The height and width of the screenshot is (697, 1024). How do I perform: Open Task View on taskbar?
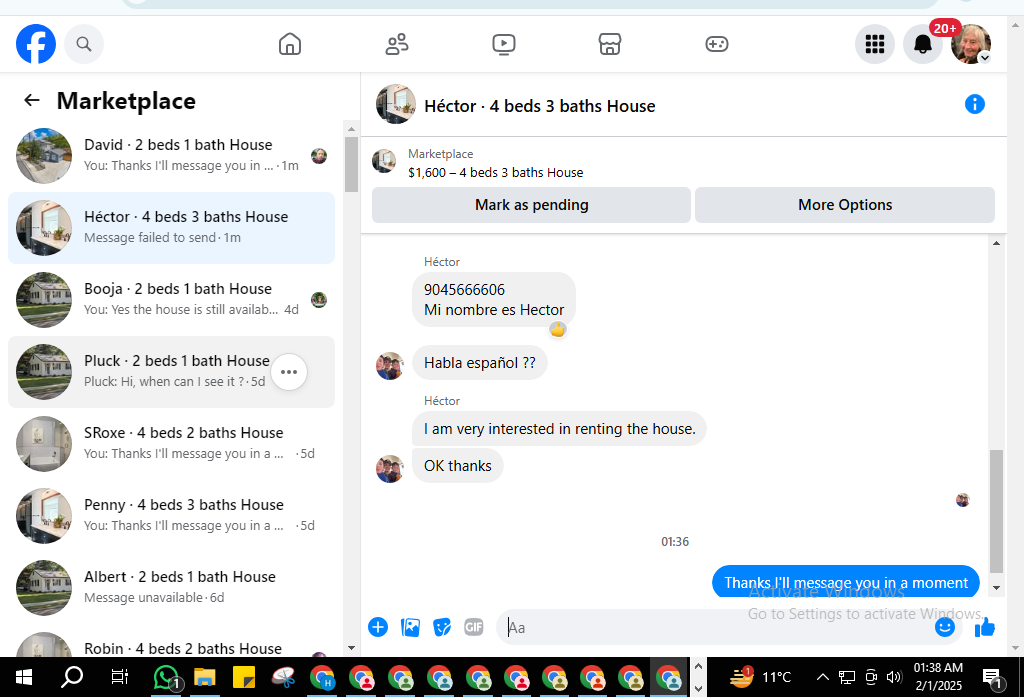pyautogui.click(x=120, y=677)
